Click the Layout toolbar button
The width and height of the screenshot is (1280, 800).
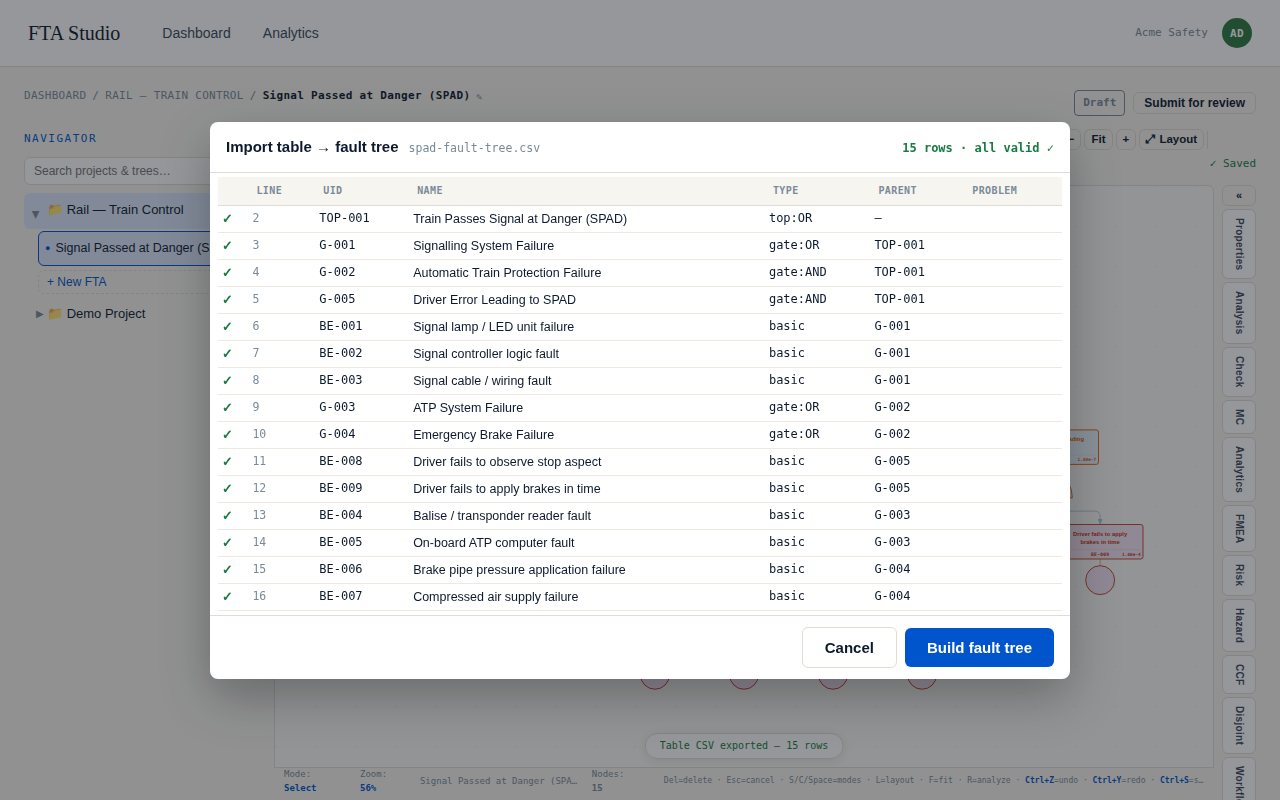(x=1172, y=140)
